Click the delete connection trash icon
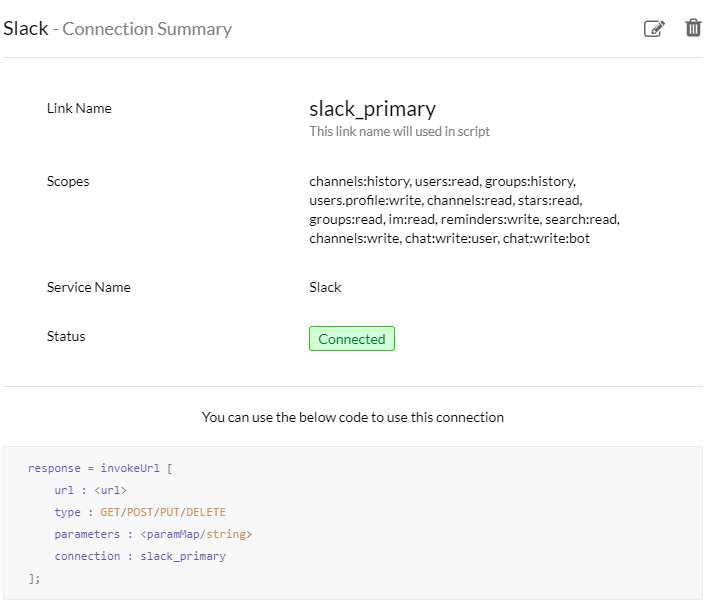Screen dimensions: 708x605 [693, 28]
